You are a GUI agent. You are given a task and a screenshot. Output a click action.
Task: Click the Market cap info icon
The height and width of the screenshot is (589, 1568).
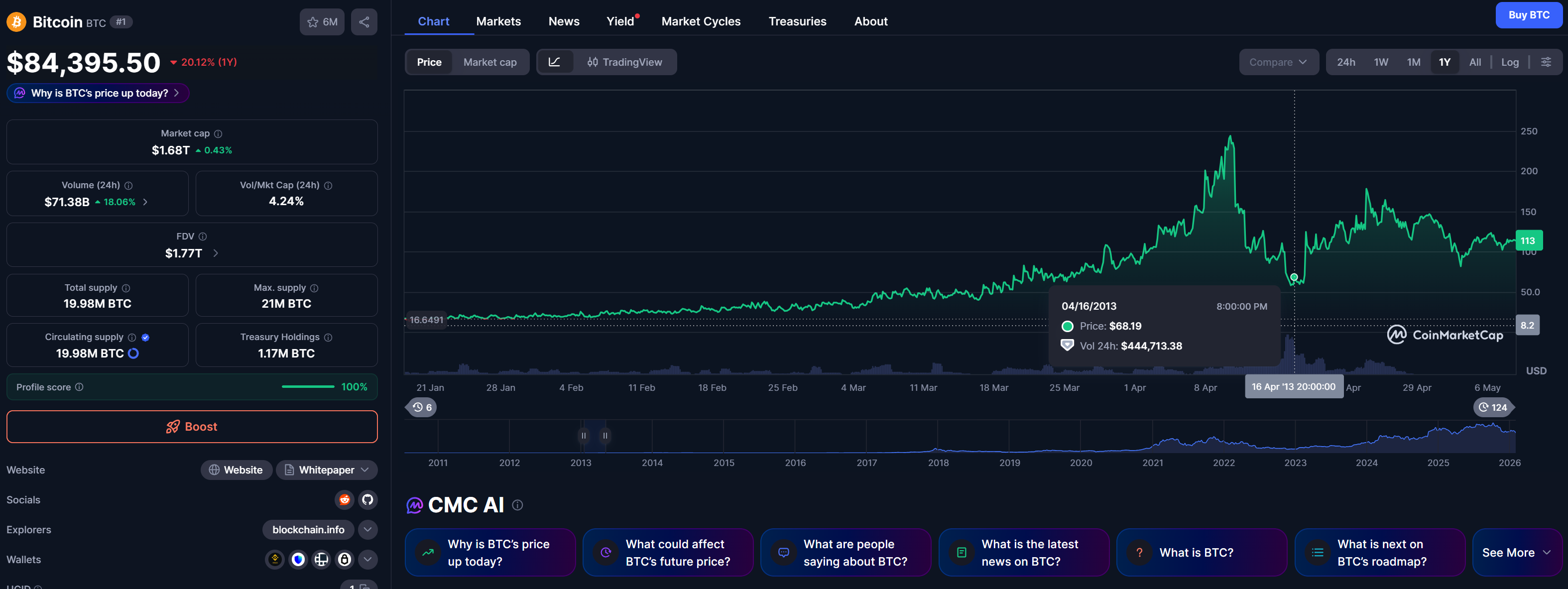(x=218, y=134)
